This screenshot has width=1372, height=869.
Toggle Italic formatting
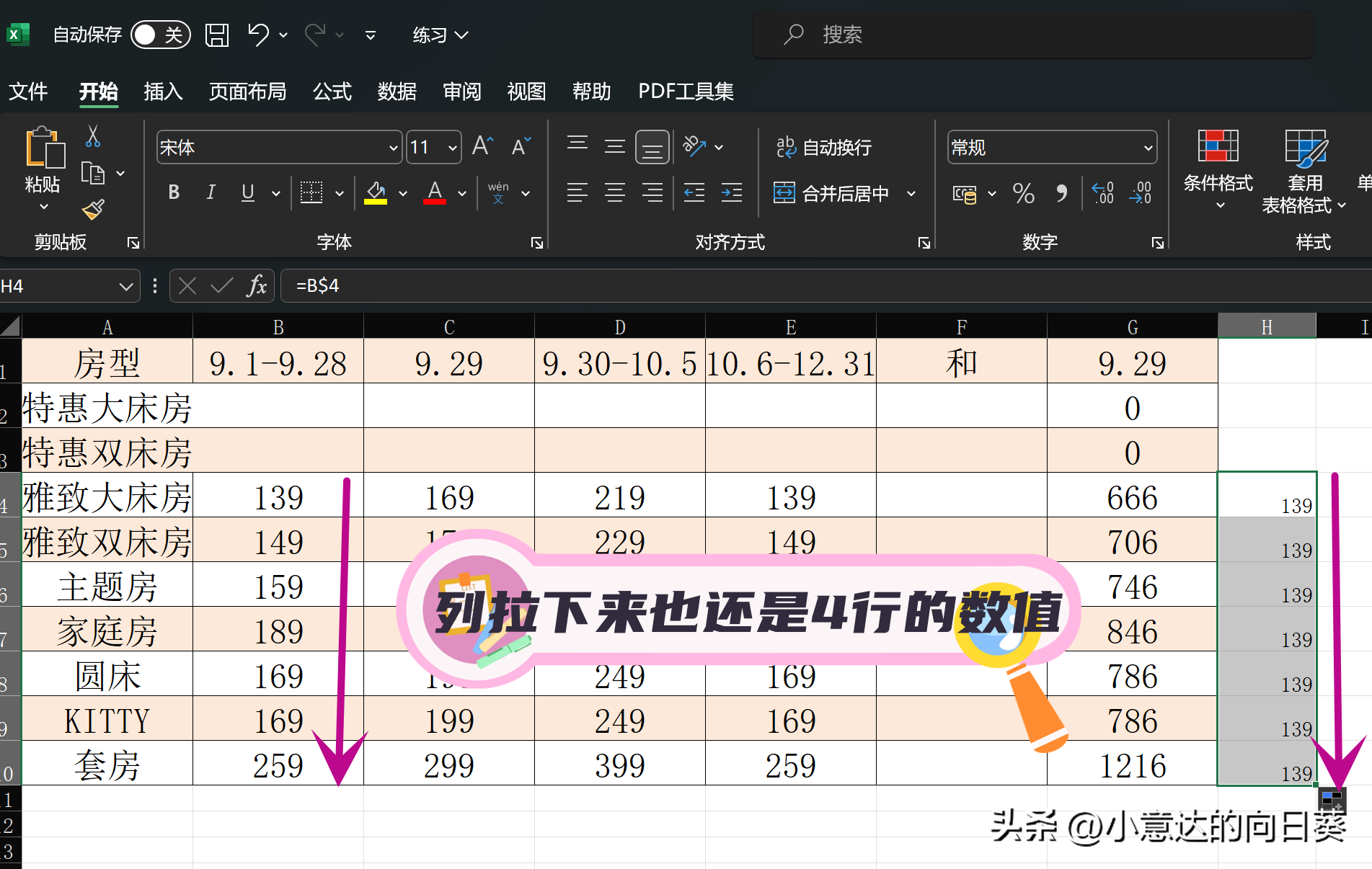[211, 192]
